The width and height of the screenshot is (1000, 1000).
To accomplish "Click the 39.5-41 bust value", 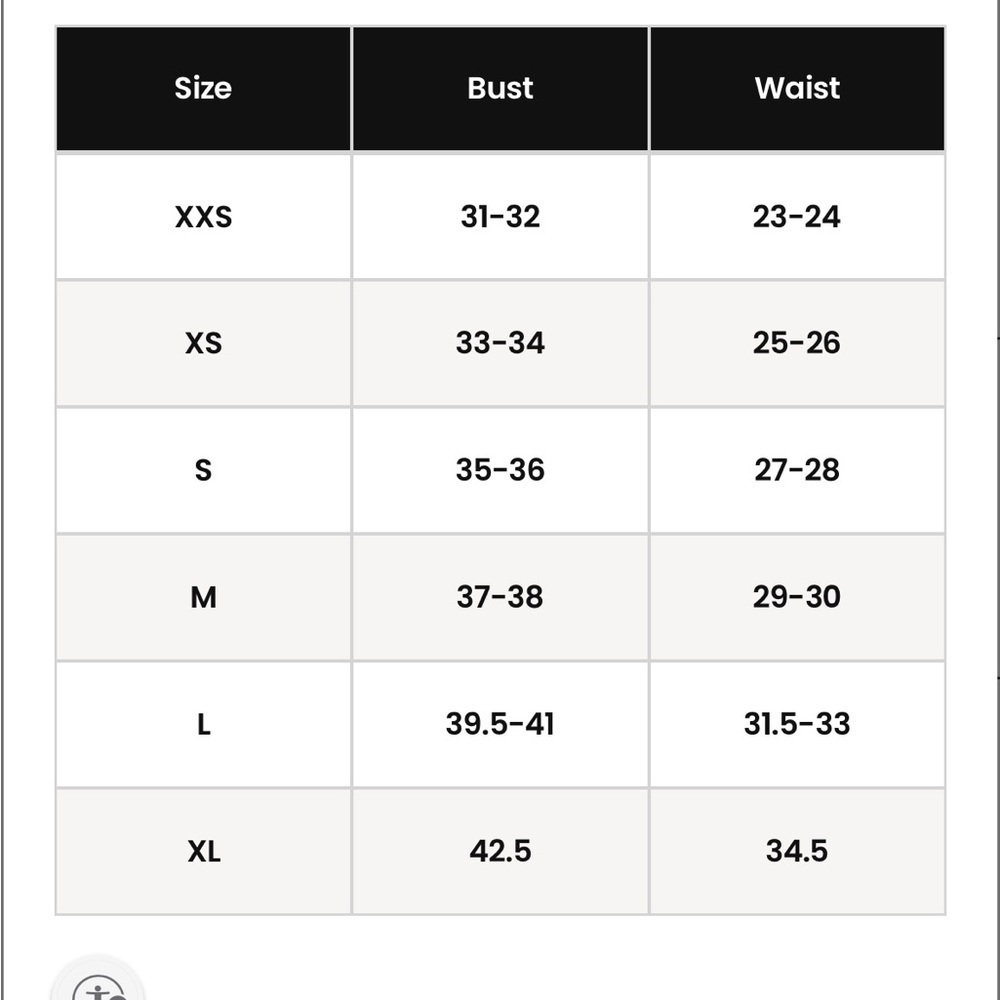I will 500,724.
